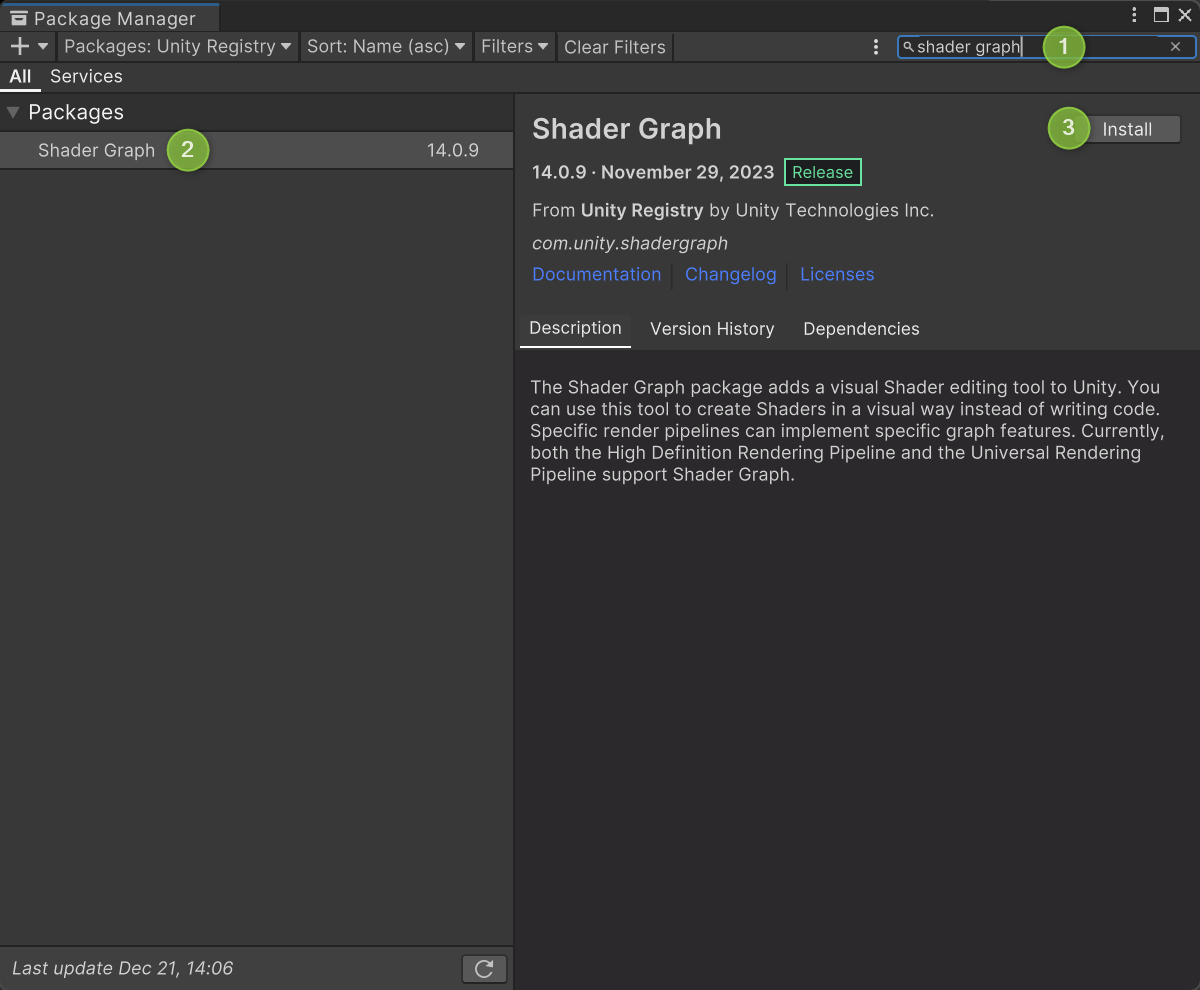The width and height of the screenshot is (1200, 990).
Task: Switch to the Services tab
Action: pyautogui.click(x=86, y=76)
